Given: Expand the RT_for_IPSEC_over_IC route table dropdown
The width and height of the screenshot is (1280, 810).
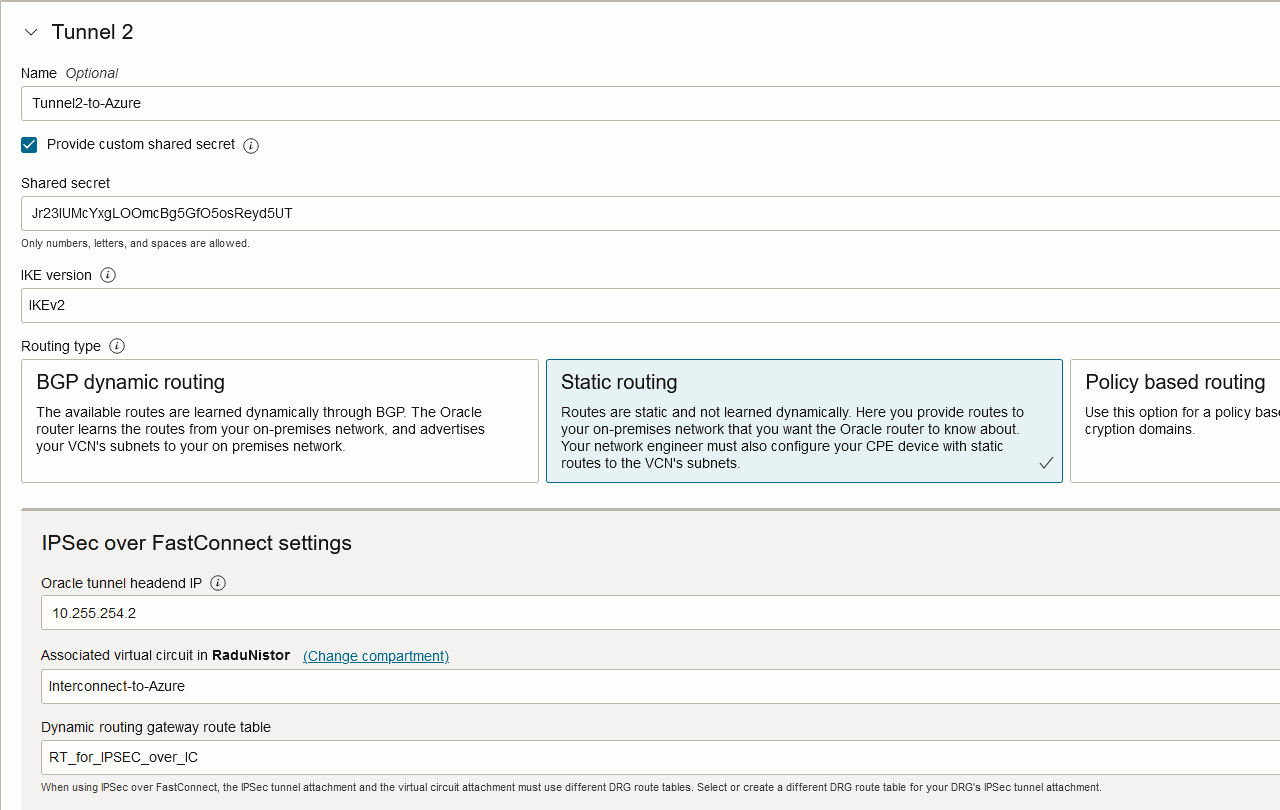Looking at the screenshot, I should click(x=660, y=757).
